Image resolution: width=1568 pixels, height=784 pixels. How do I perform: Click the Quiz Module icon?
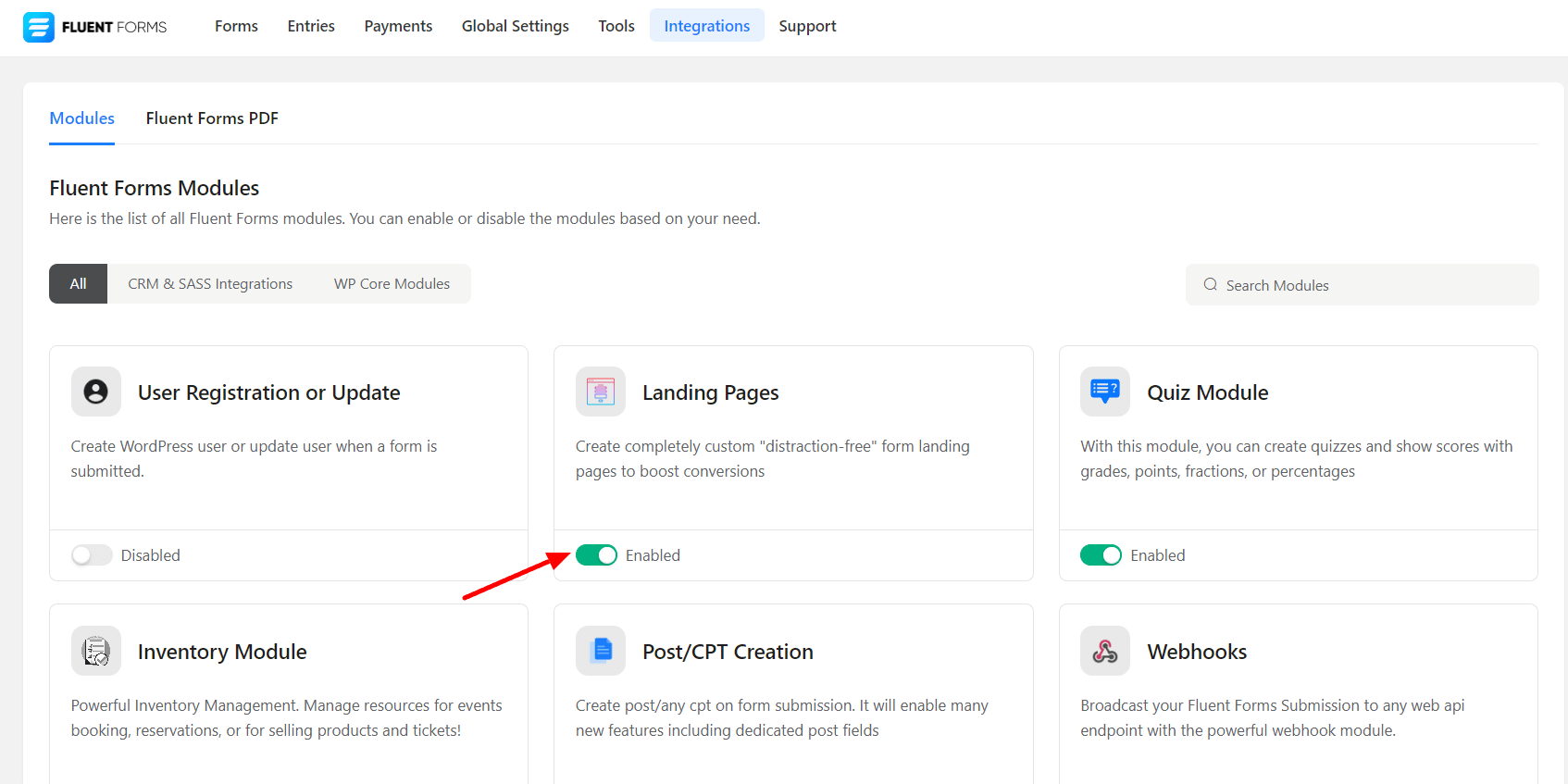(x=1105, y=392)
